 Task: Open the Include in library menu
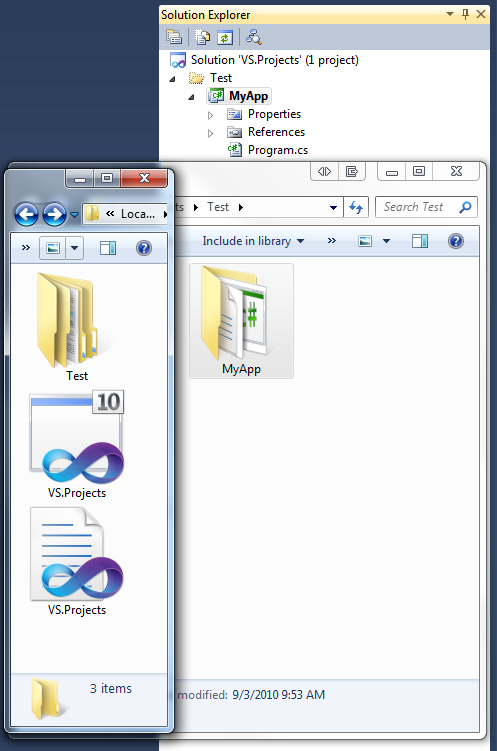click(x=253, y=241)
